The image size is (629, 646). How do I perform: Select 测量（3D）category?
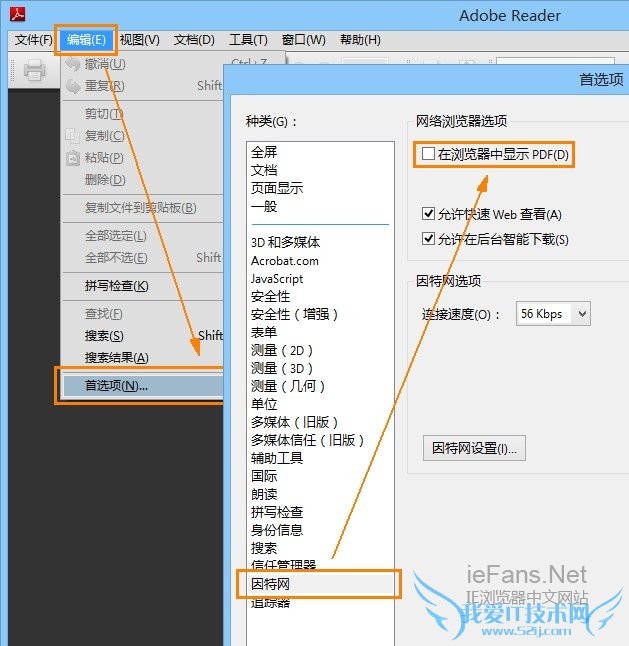[282, 368]
